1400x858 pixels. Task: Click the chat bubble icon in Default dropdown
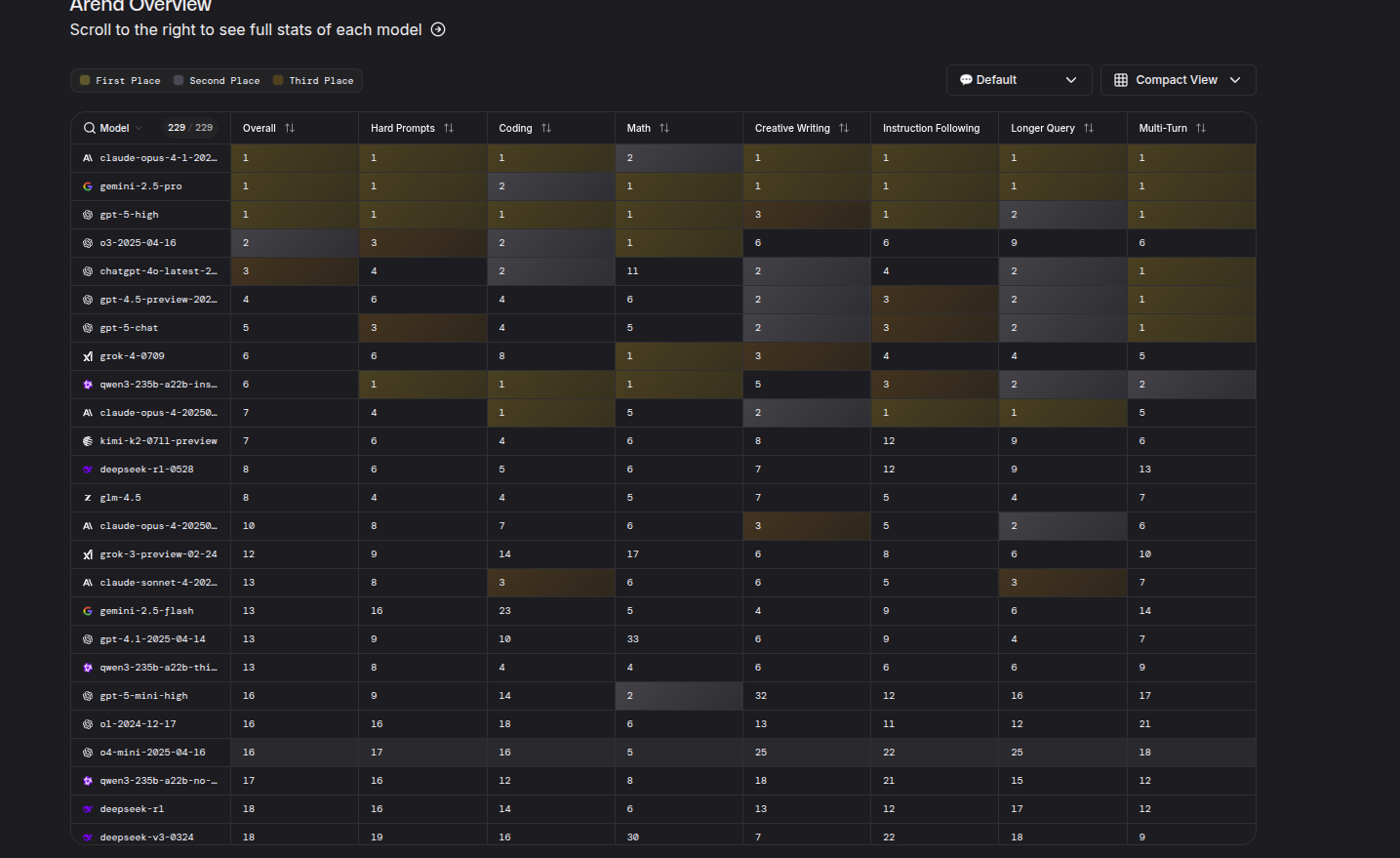(966, 80)
